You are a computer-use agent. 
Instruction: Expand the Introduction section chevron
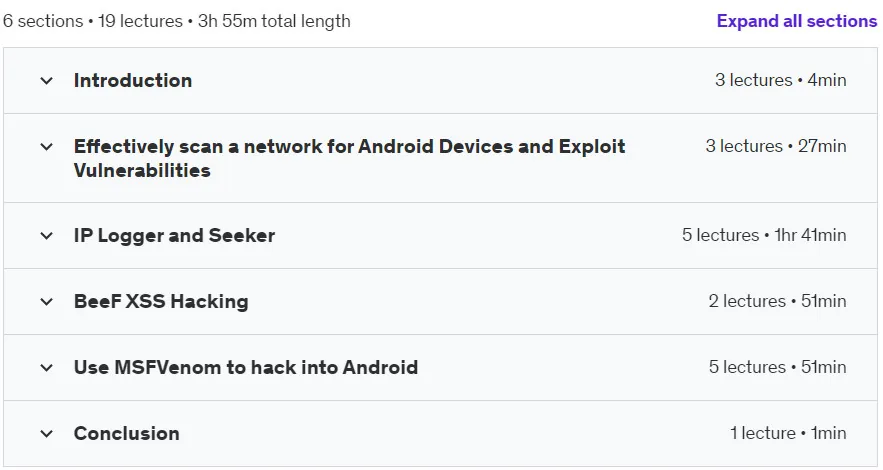(47, 81)
